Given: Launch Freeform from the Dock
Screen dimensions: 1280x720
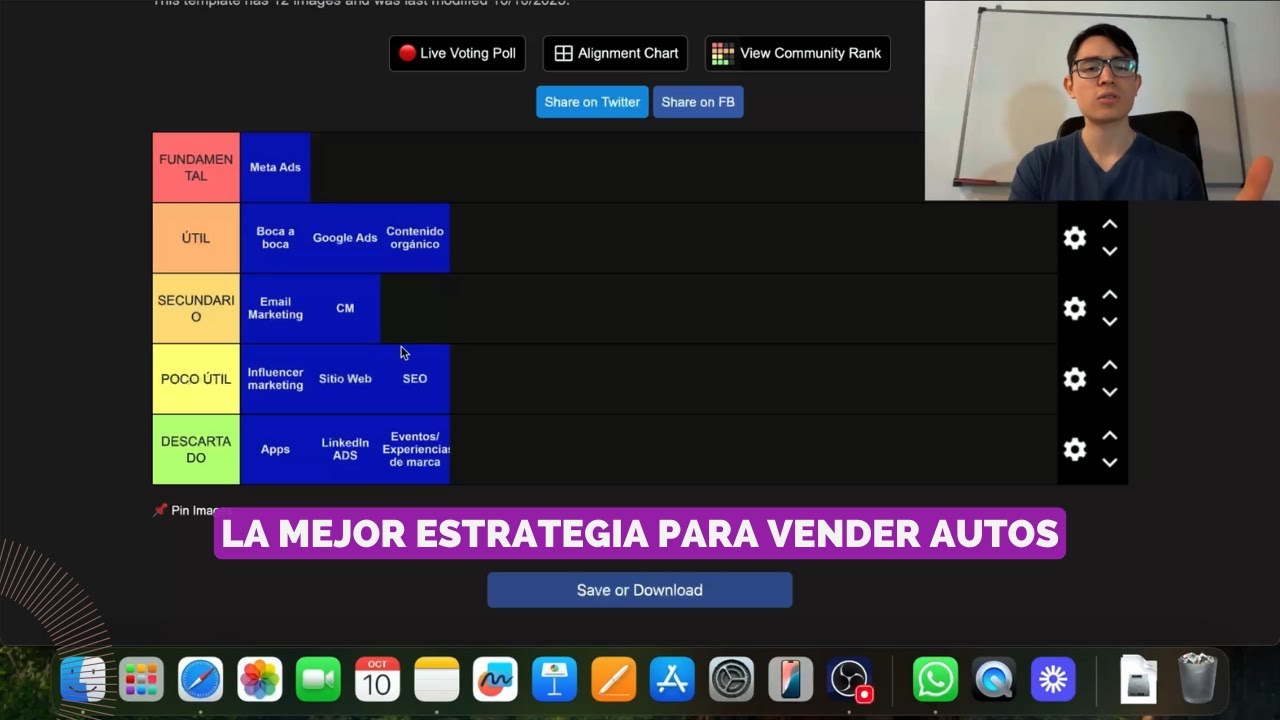Looking at the screenshot, I should coord(495,680).
